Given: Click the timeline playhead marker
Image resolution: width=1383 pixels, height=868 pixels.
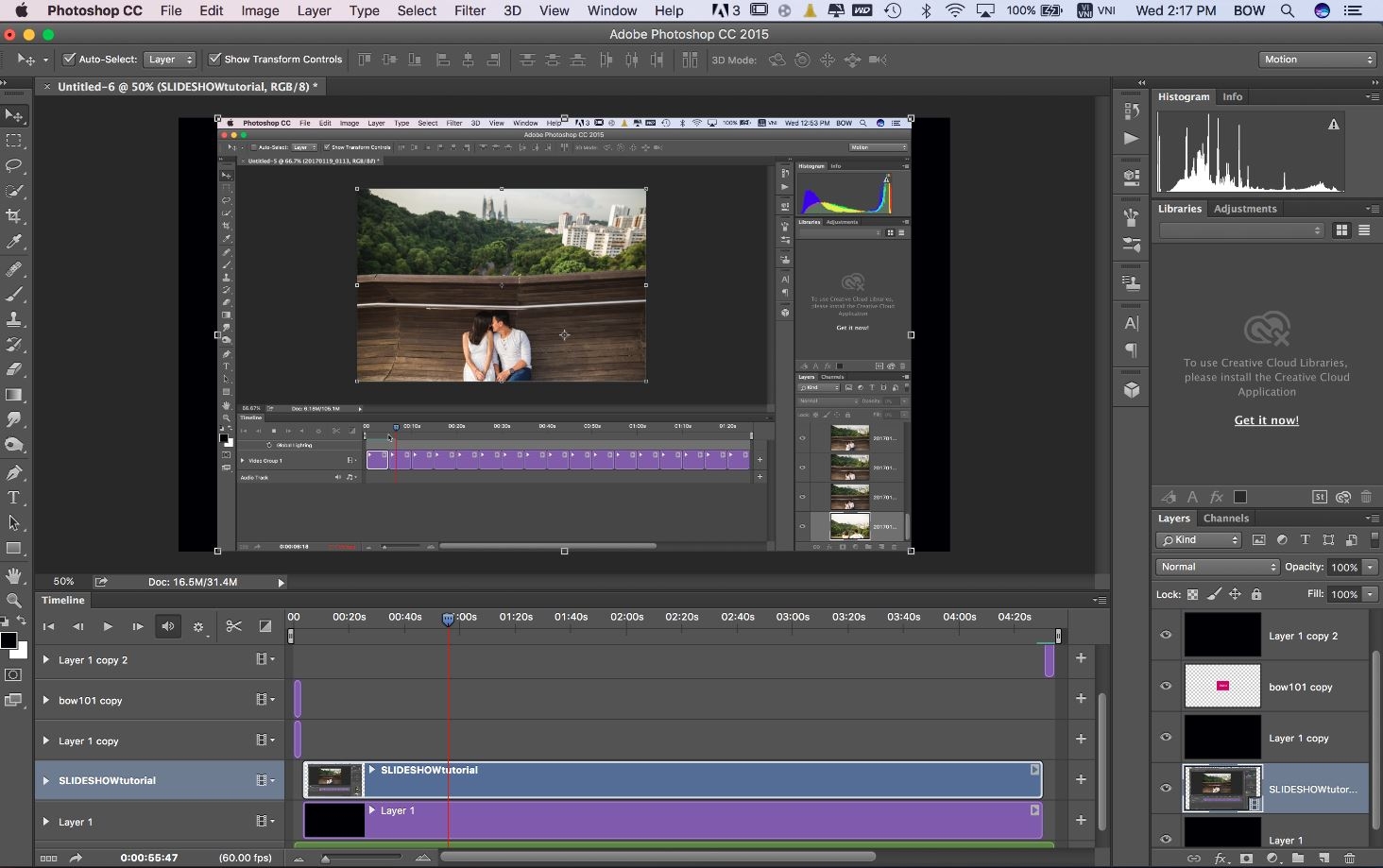Looking at the screenshot, I should (448, 619).
